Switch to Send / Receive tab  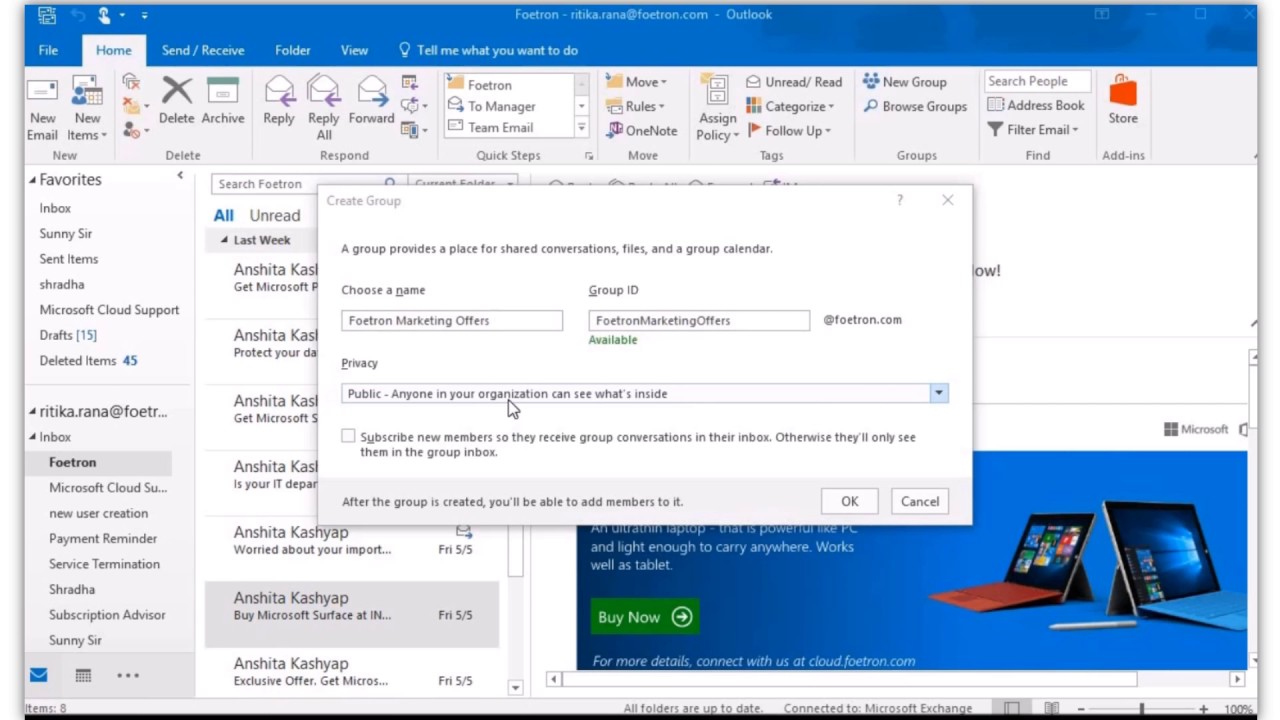[x=203, y=50]
